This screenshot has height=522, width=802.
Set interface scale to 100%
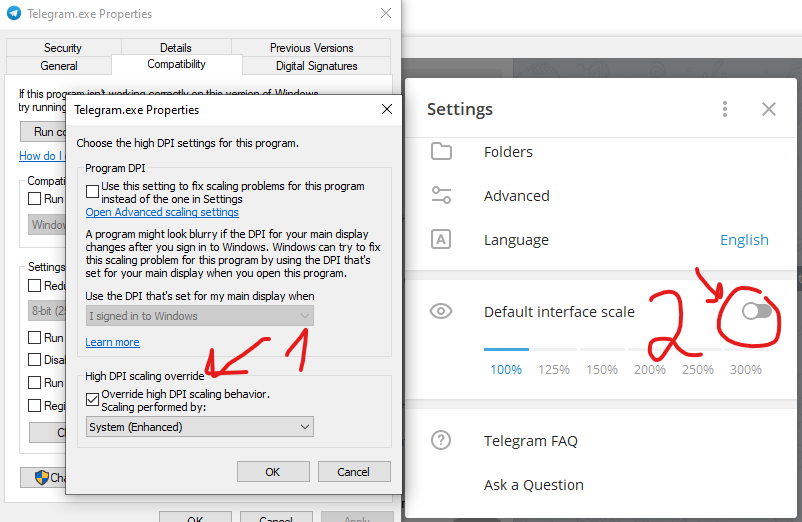[x=506, y=369]
